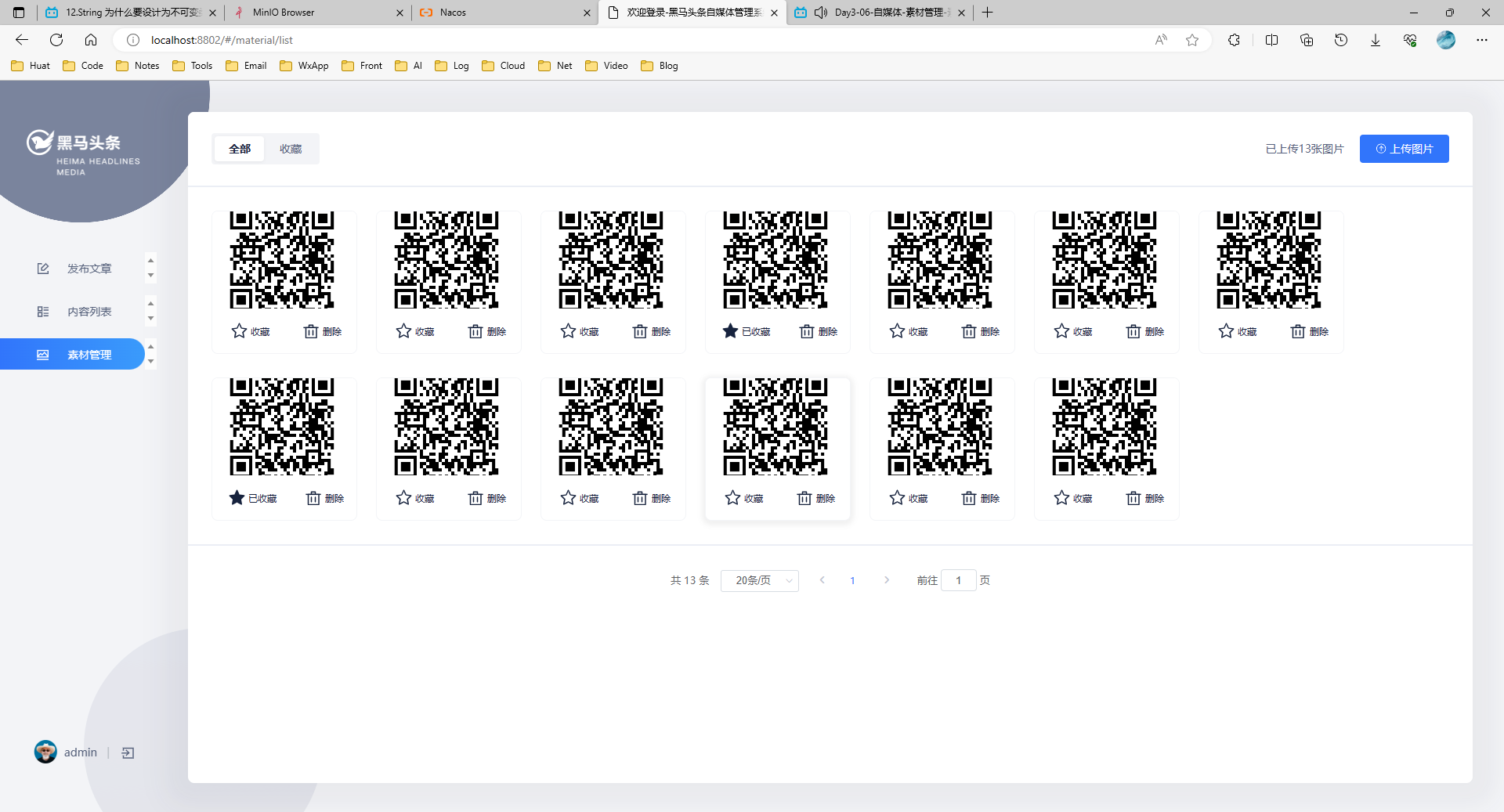Delete the first QR image in top row
1504x812 pixels.
(322, 331)
